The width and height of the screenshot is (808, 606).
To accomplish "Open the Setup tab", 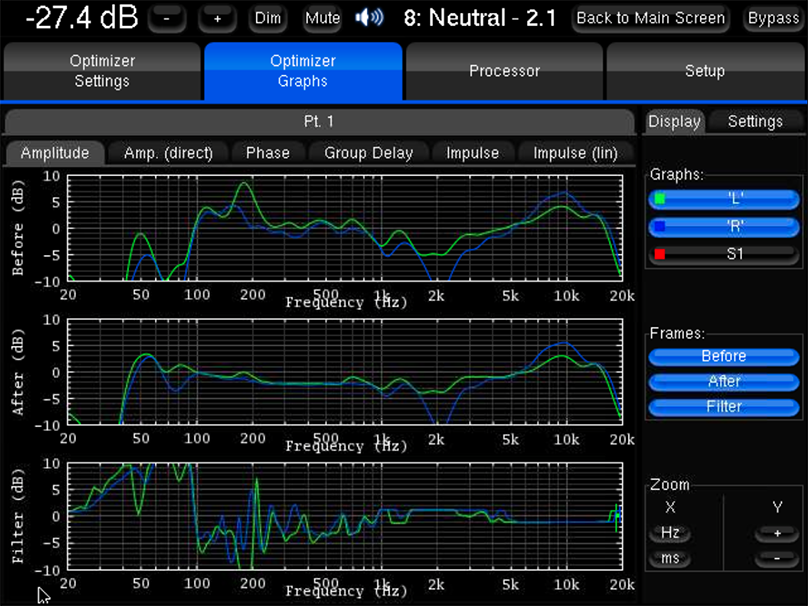I will (704, 71).
